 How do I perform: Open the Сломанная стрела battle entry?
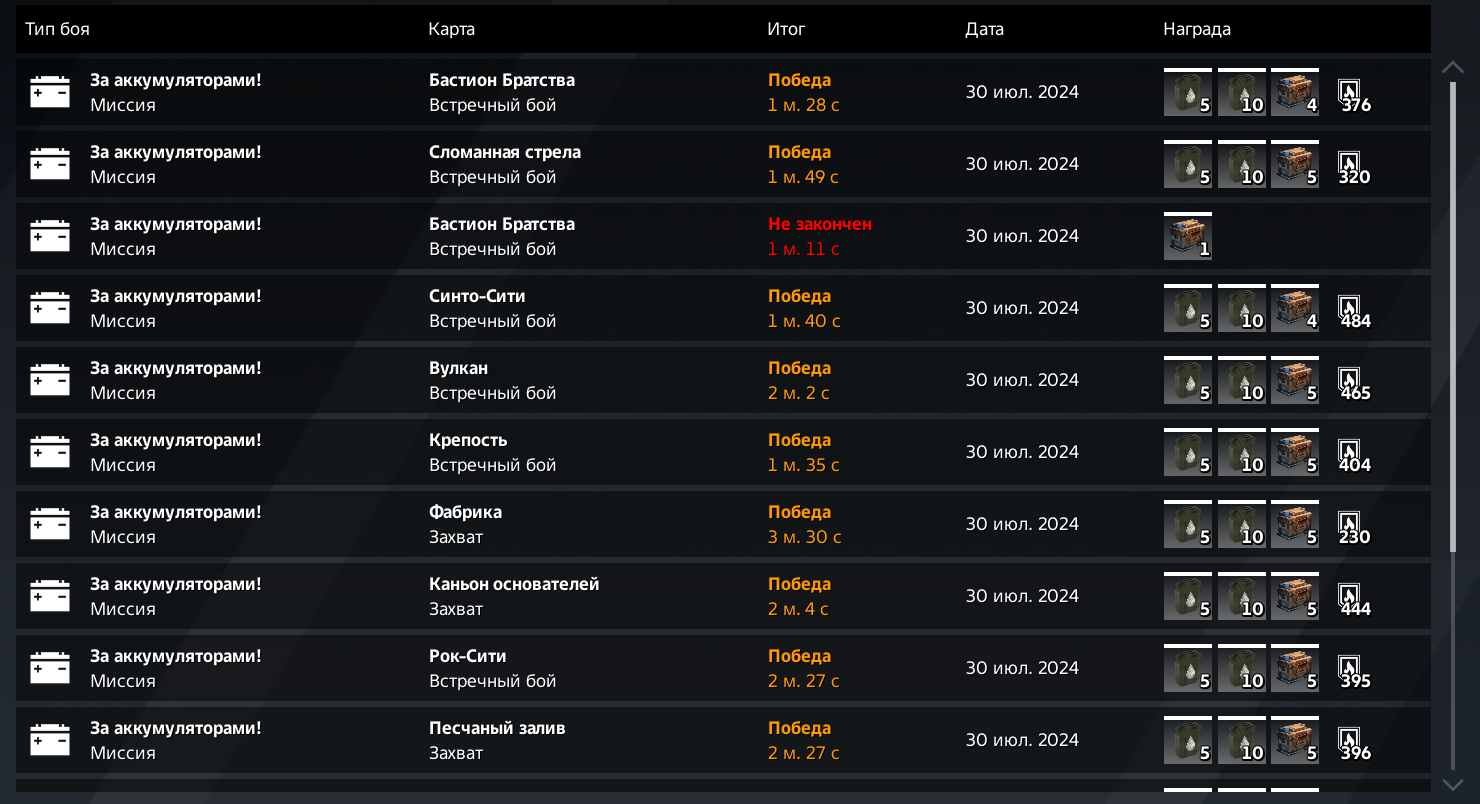coord(723,164)
